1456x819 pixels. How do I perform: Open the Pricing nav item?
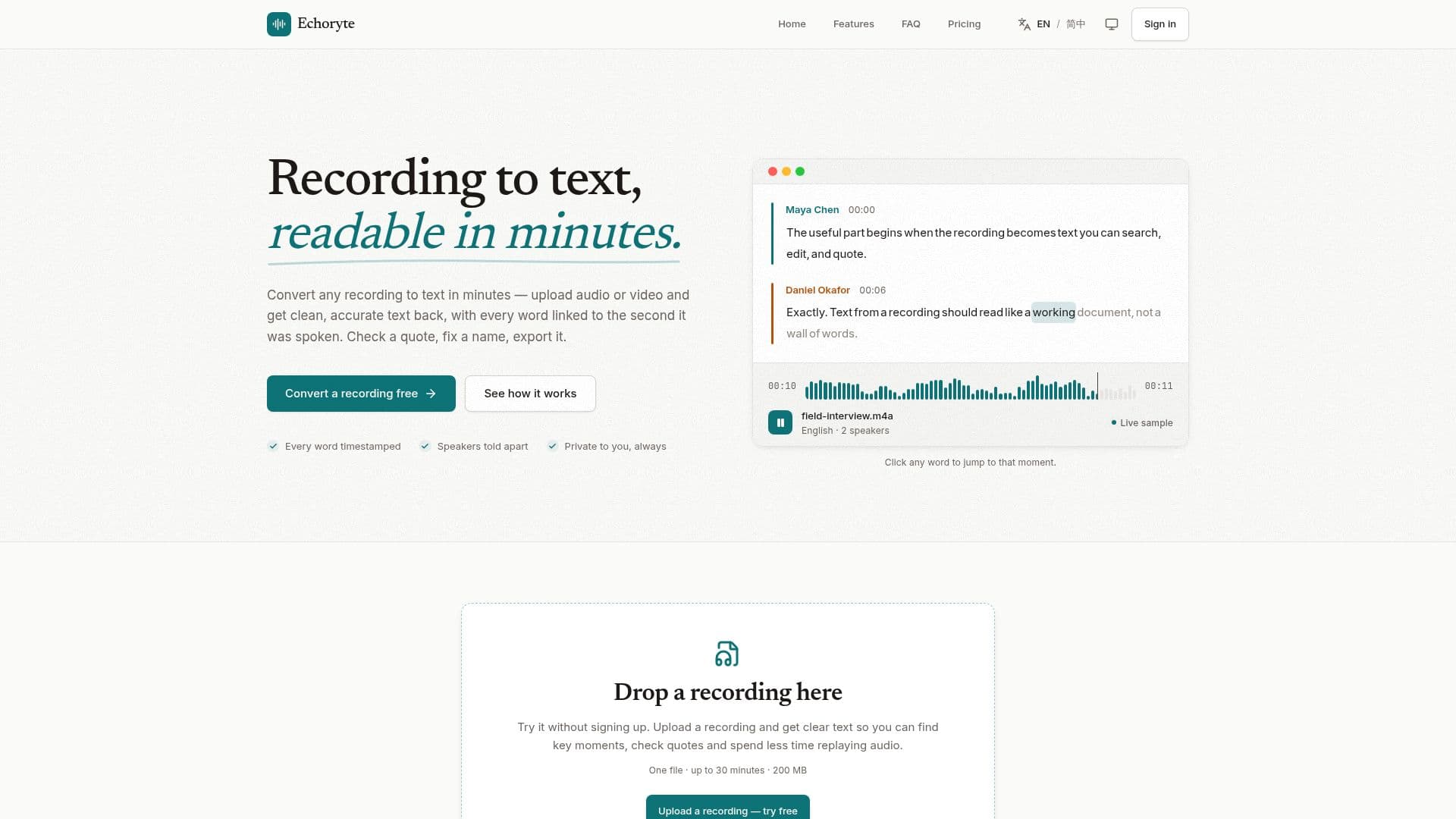pyautogui.click(x=964, y=24)
